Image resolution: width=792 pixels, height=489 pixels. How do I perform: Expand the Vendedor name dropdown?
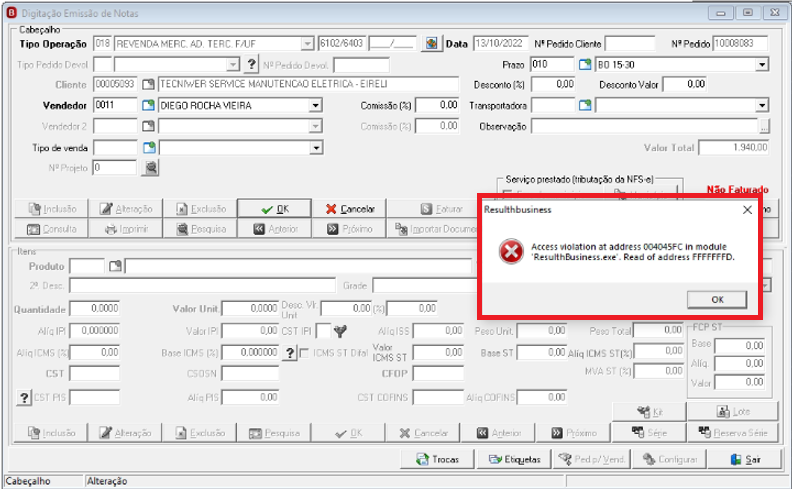coord(316,106)
